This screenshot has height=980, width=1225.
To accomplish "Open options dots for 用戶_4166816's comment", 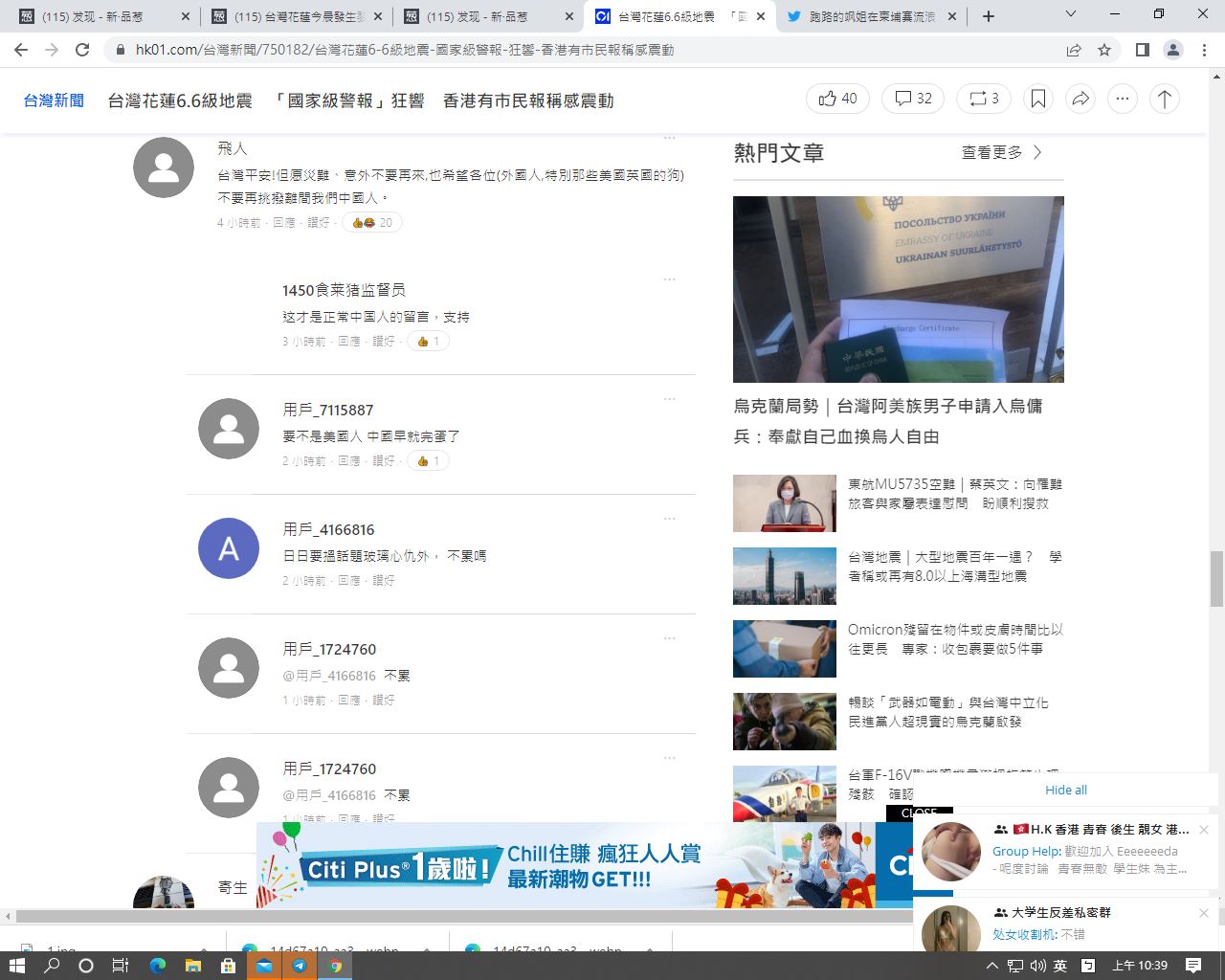I will [669, 519].
